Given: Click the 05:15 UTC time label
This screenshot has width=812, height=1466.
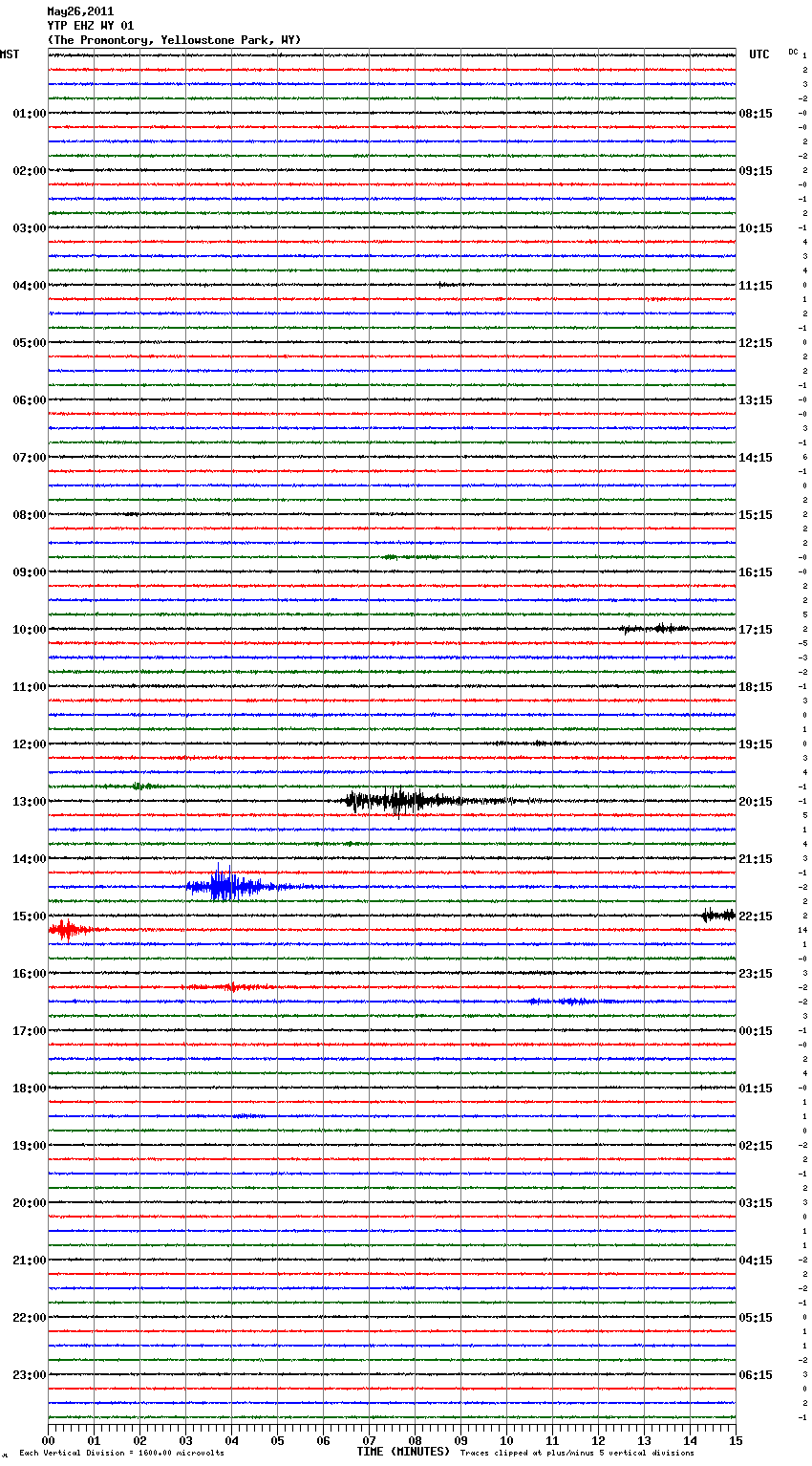Looking at the screenshot, I should click(x=756, y=1318).
